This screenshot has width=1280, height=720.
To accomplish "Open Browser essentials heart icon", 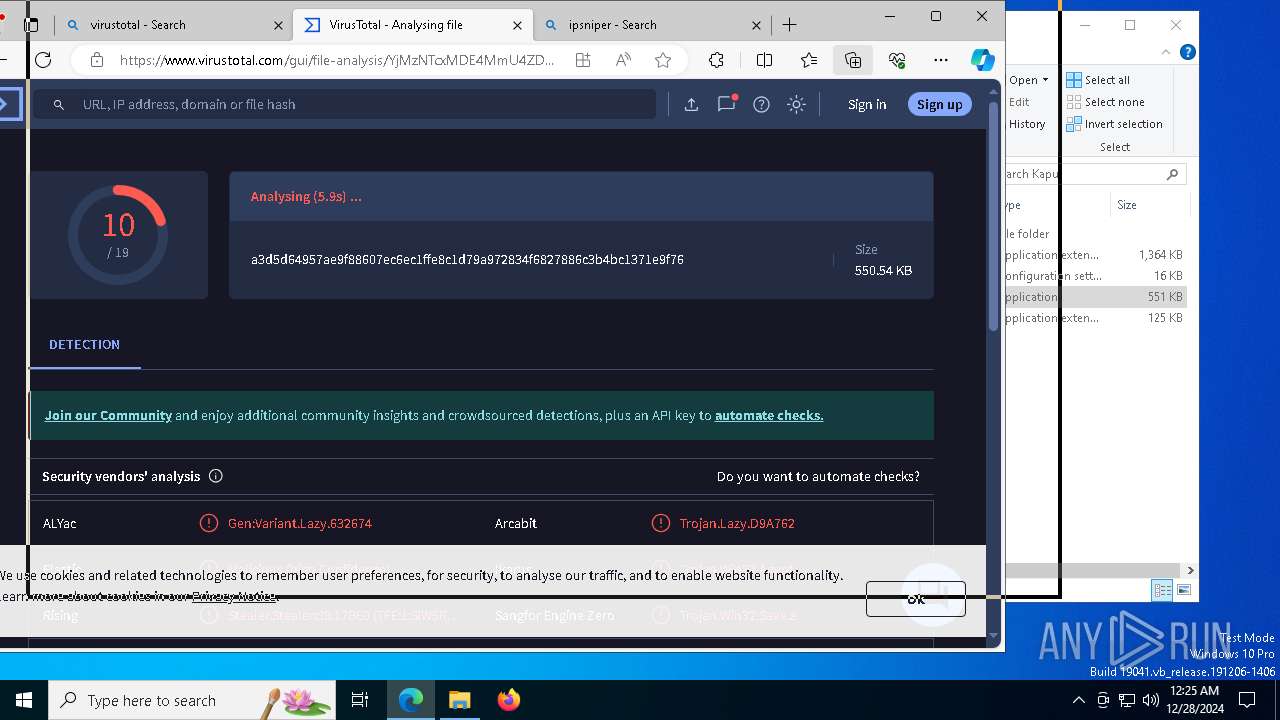I will coord(897,60).
